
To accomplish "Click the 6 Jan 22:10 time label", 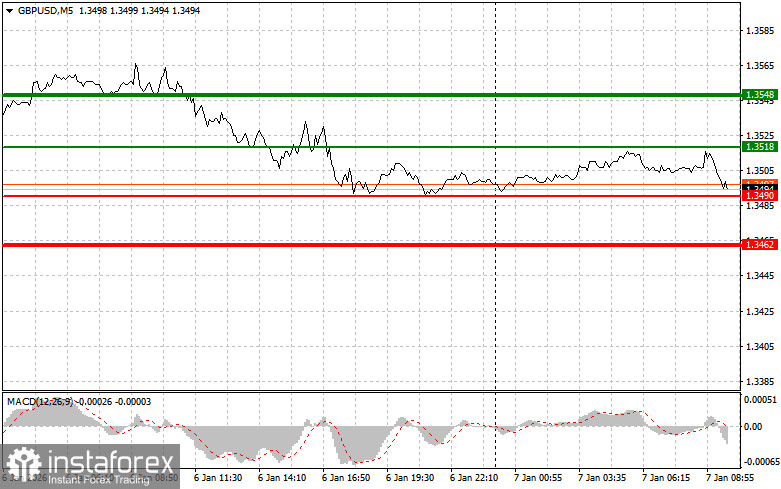I will (474, 478).
